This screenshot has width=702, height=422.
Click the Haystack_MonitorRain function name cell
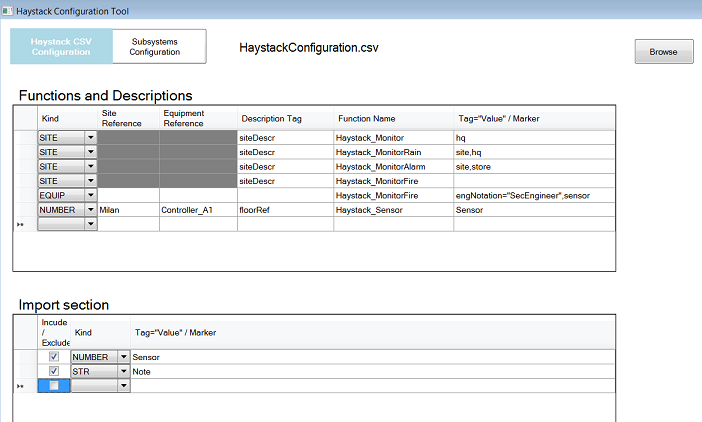(393, 152)
